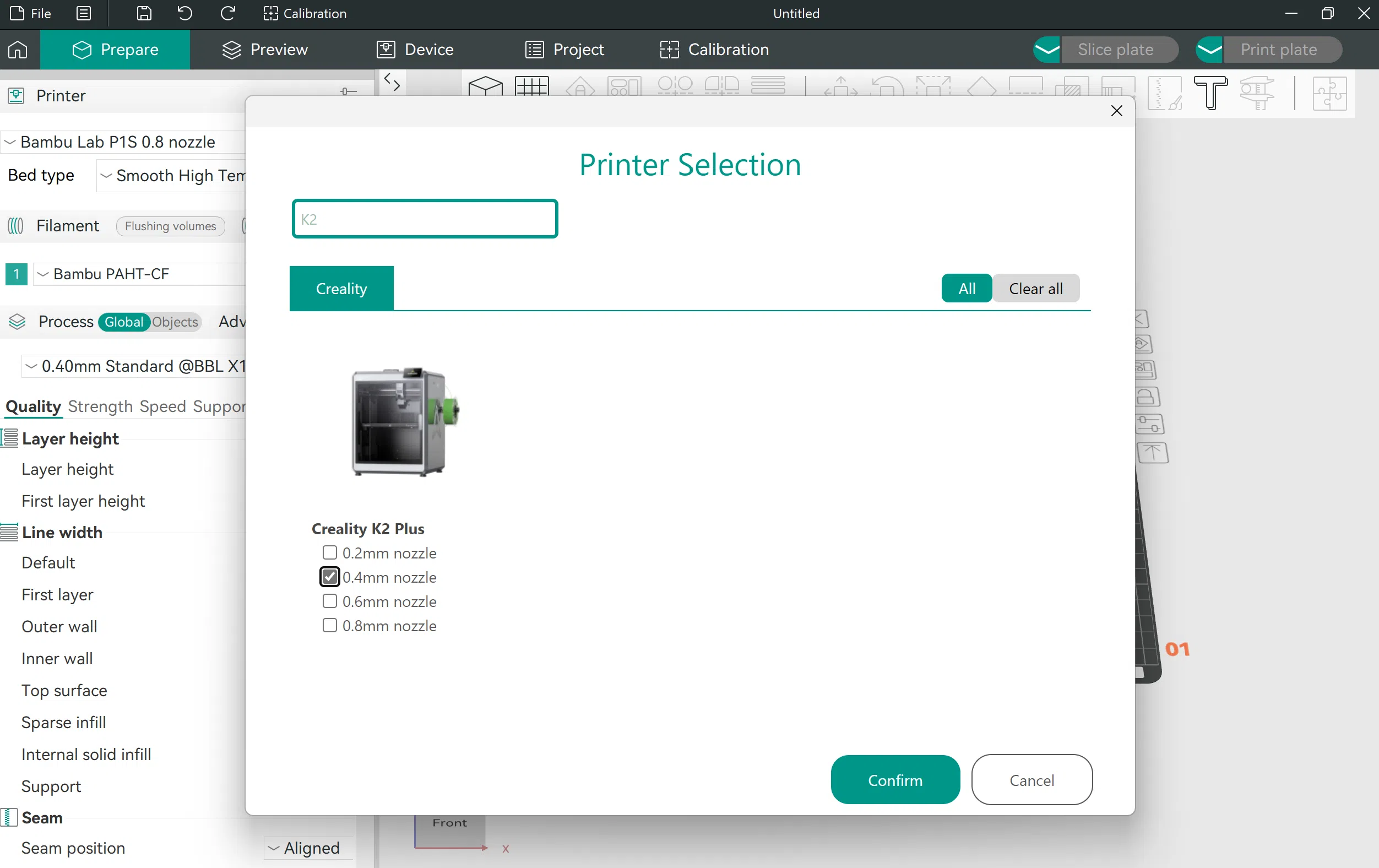Select the Strength settings tab
This screenshot has width=1379, height=868.
point(100,406)
